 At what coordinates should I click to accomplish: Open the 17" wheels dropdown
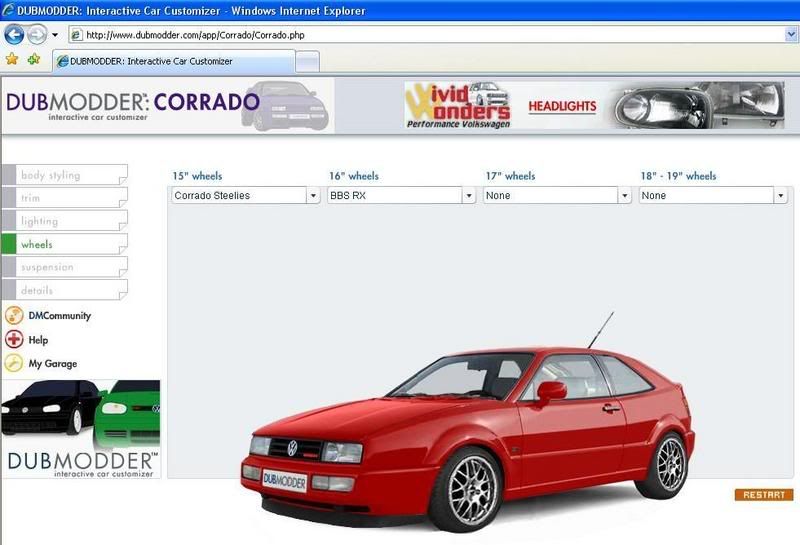point(557,195)
